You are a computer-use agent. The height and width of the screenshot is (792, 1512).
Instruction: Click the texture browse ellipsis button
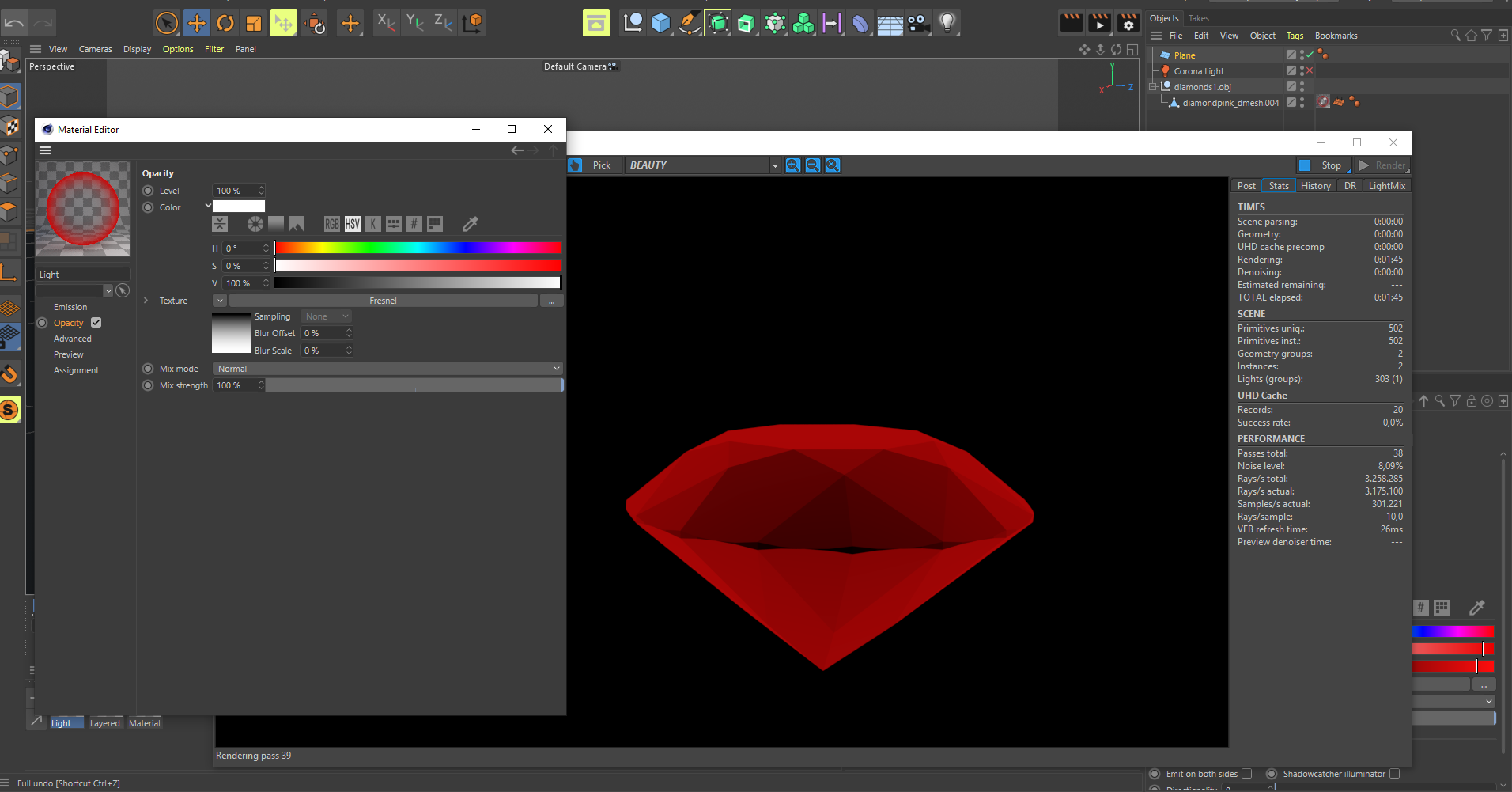click(551, 301)
